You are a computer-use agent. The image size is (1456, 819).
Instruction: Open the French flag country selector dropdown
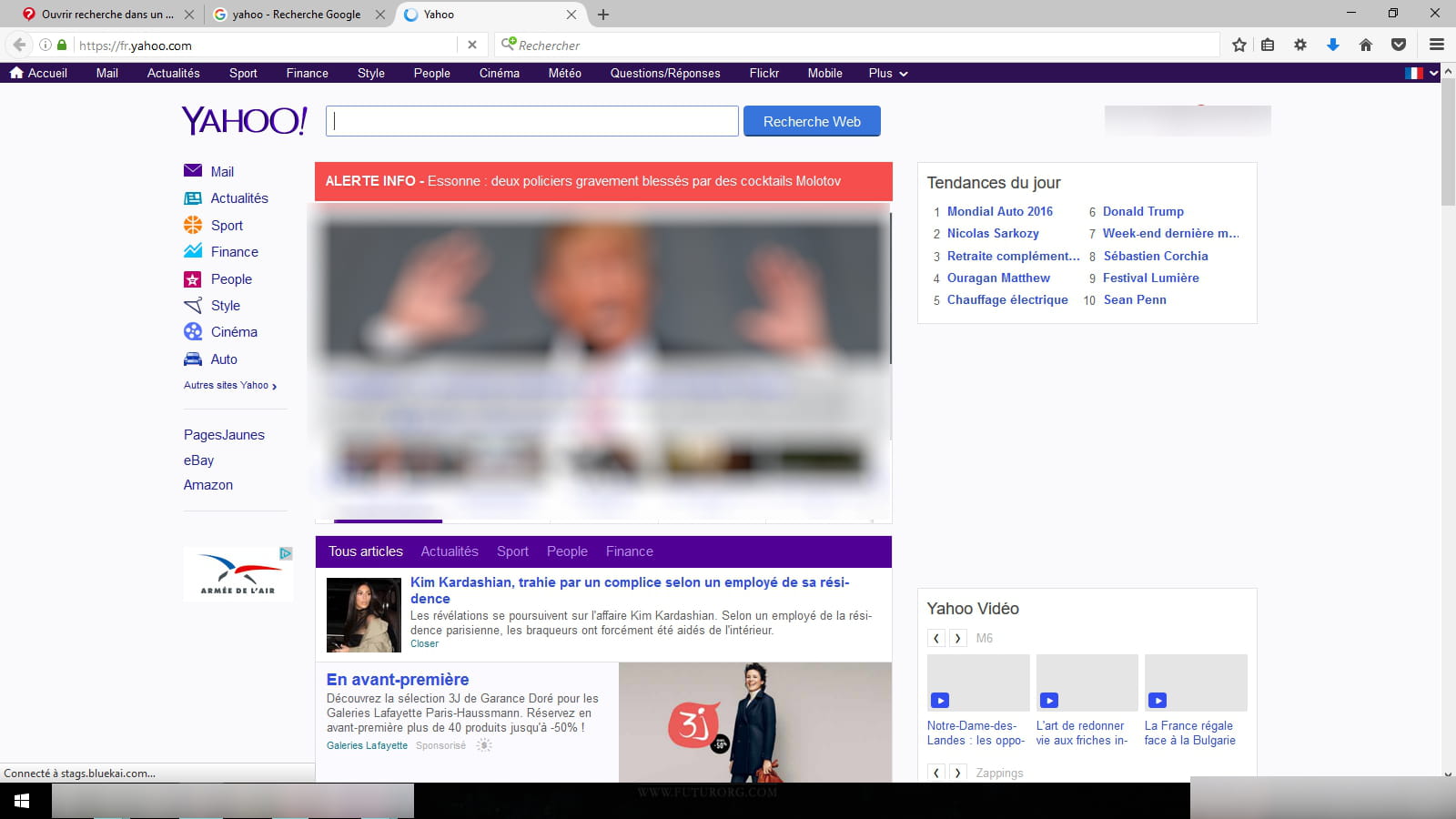click(1421, 73)
